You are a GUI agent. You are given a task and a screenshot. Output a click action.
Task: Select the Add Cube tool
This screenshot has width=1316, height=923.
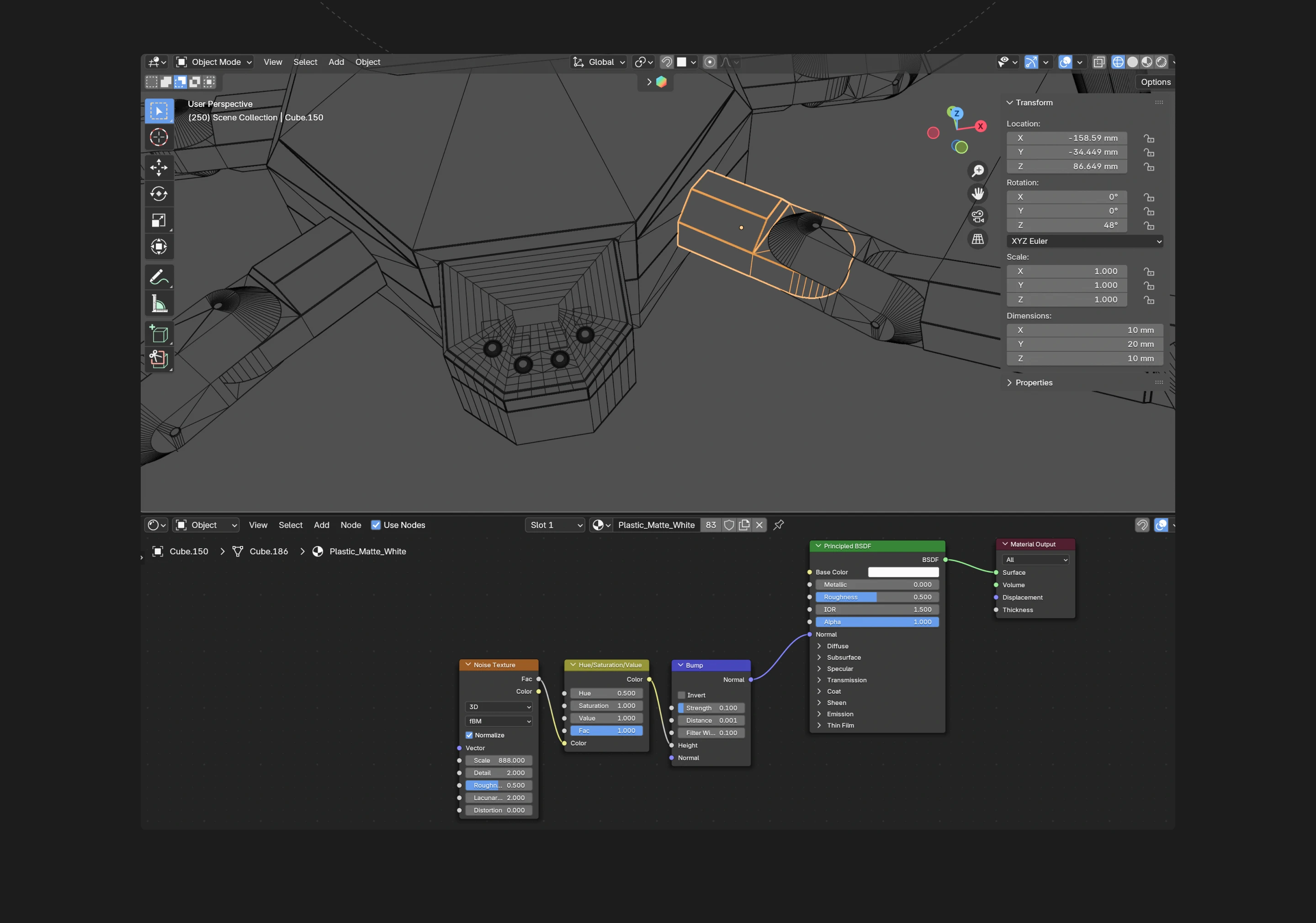click(x=159, y=334)
